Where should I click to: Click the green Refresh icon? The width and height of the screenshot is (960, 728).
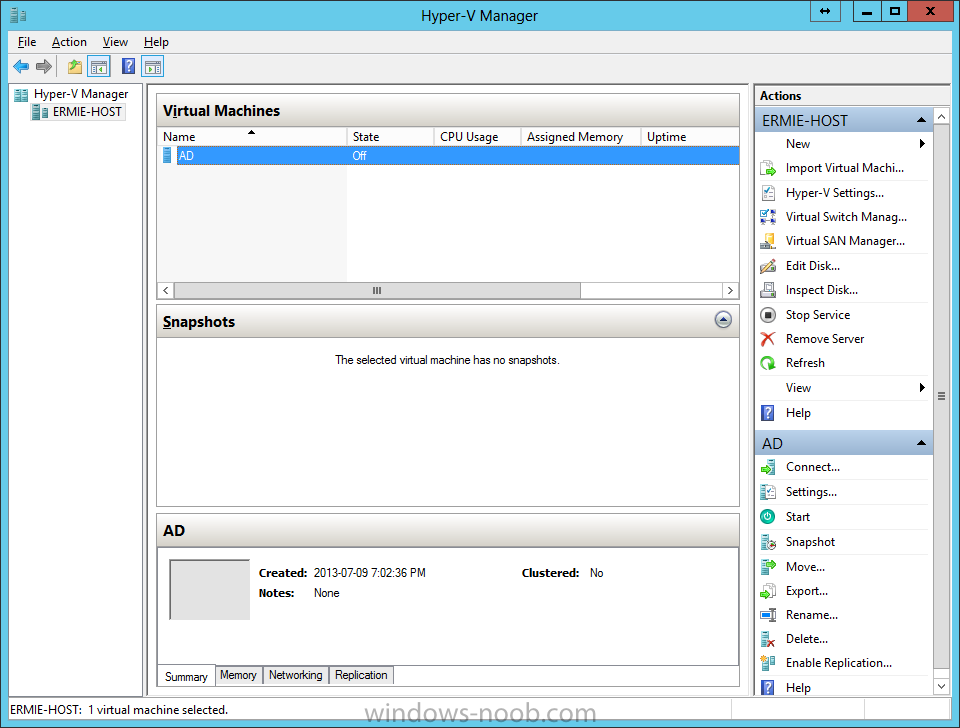(768, 363)
